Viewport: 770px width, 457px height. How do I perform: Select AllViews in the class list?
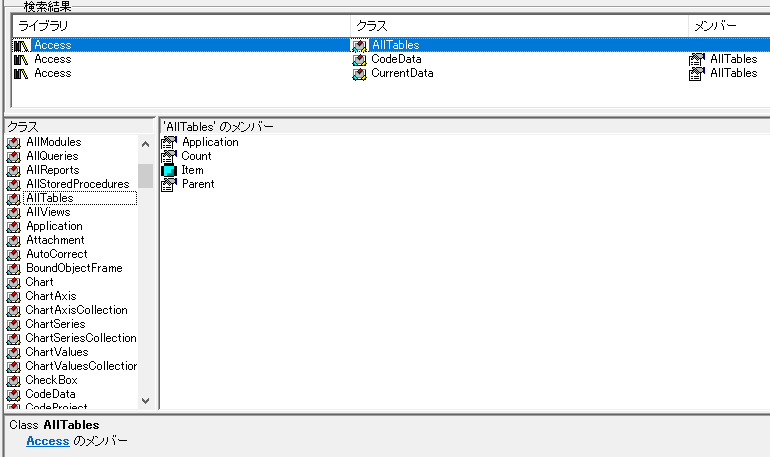pos(48,212)
